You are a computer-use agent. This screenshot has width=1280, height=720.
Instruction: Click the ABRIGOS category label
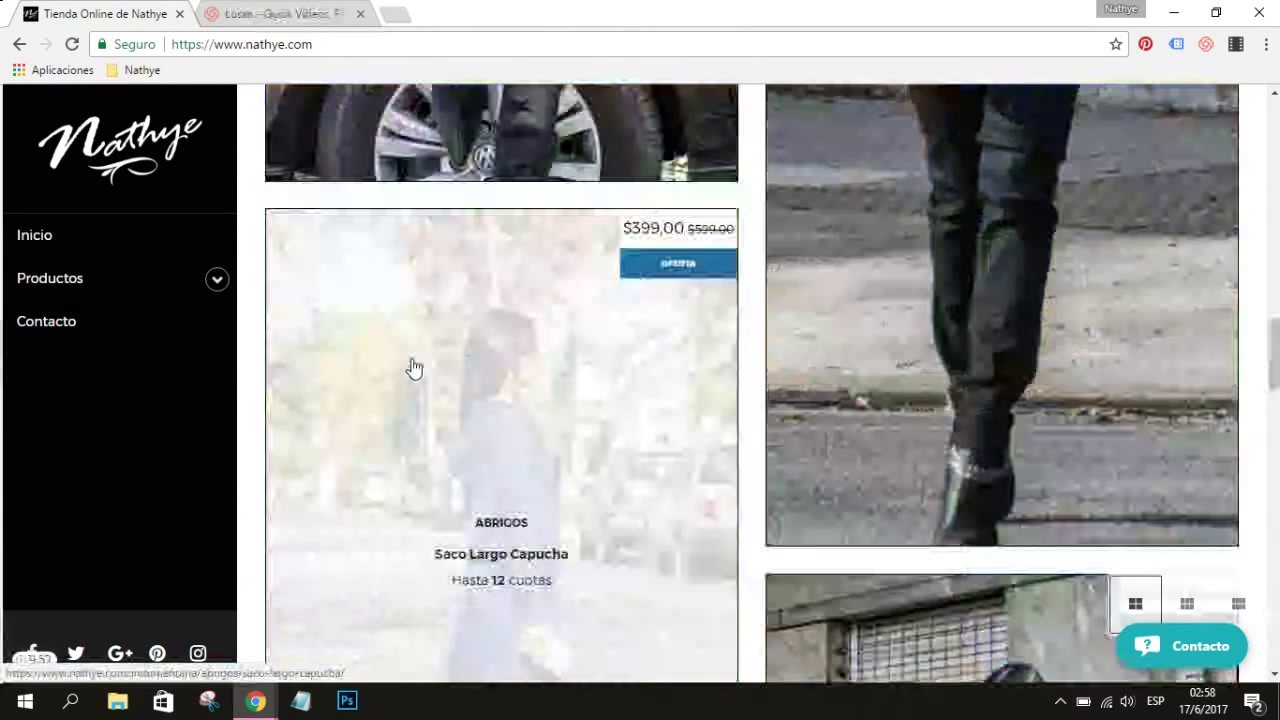tap(501, 522)
